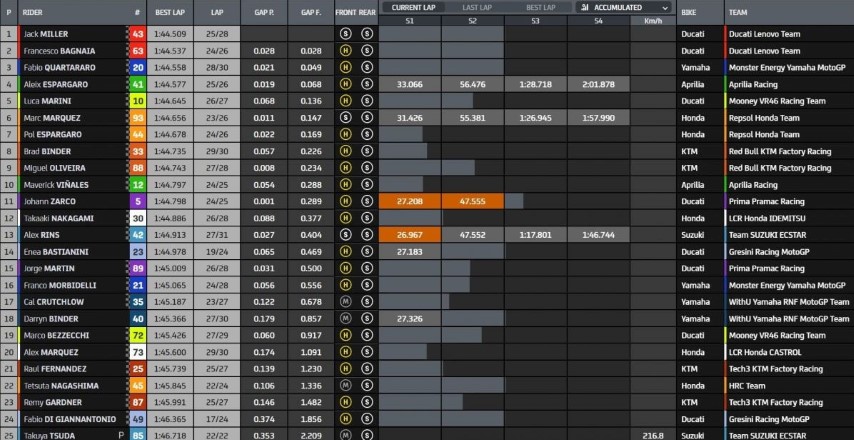
Task: Click Aleix Espargaro's rear soft tyre icon
Action: pyautogui.click(x=367, y=84)
